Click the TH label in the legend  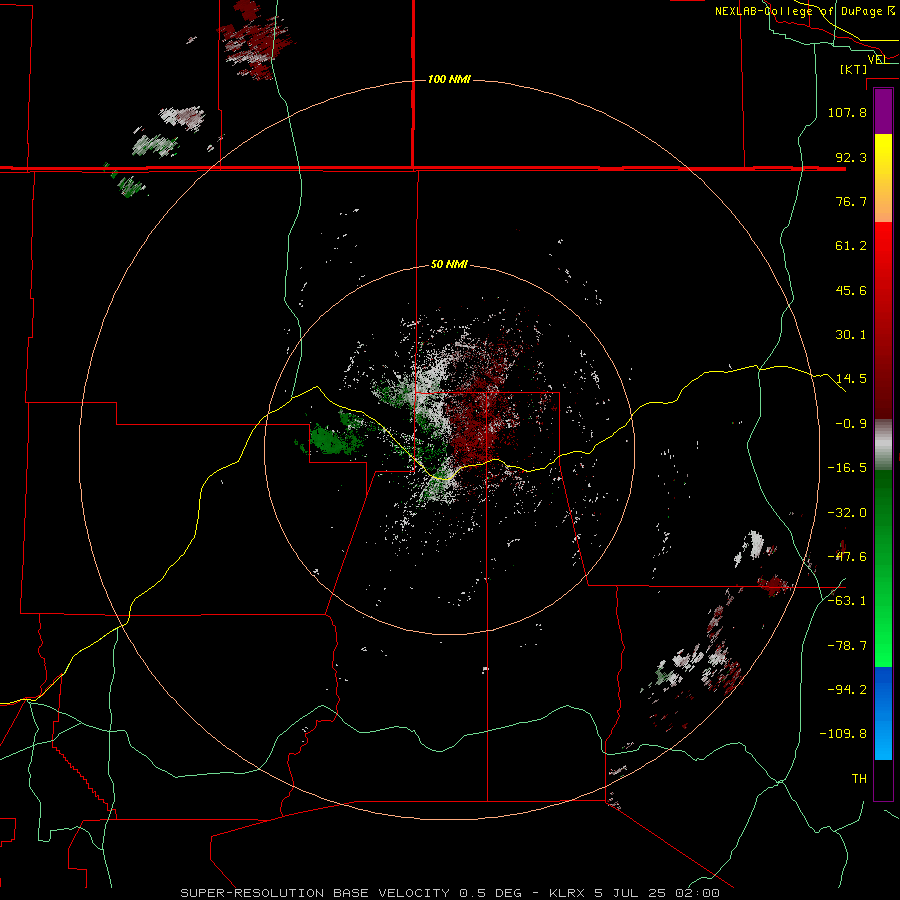click(859, 779)
